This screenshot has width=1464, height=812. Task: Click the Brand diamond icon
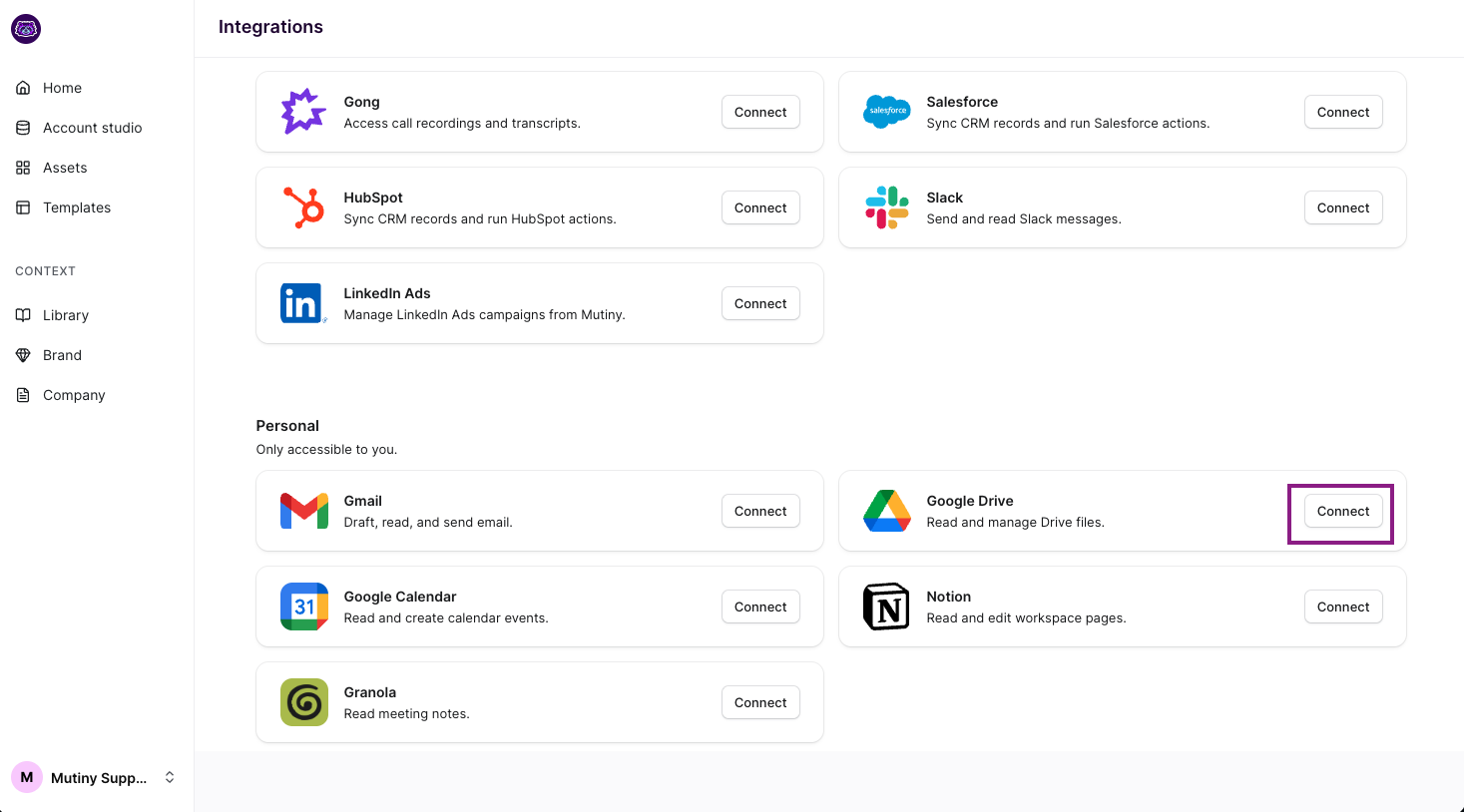click(x=23, y=355)
